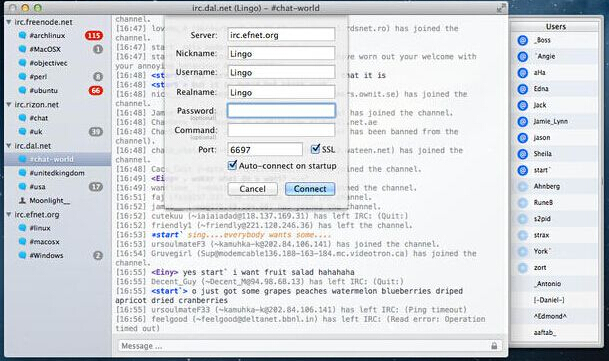Click the Nickname input field
Image resolution: width=609 pixels, height=361 pixels.
coord(281,53)
